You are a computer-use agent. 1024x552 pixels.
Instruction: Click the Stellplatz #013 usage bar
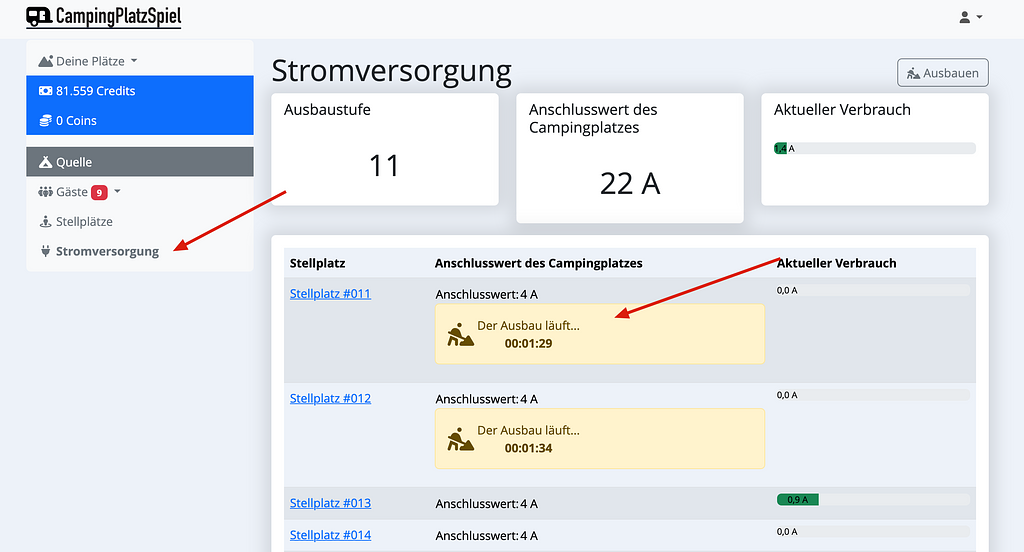[x=872, y=499]
